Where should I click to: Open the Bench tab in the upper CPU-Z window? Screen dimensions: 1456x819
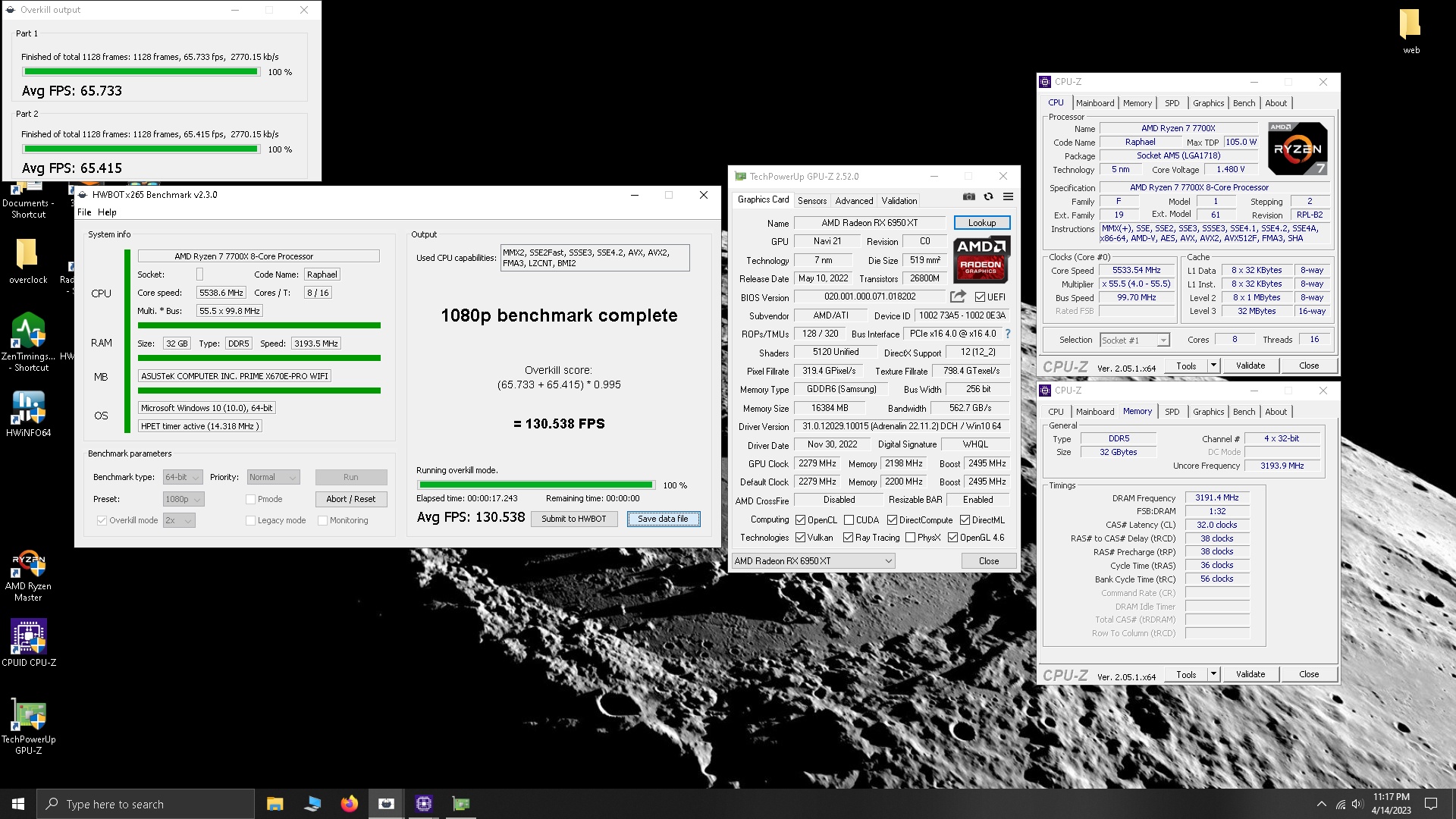point(1244,103)
